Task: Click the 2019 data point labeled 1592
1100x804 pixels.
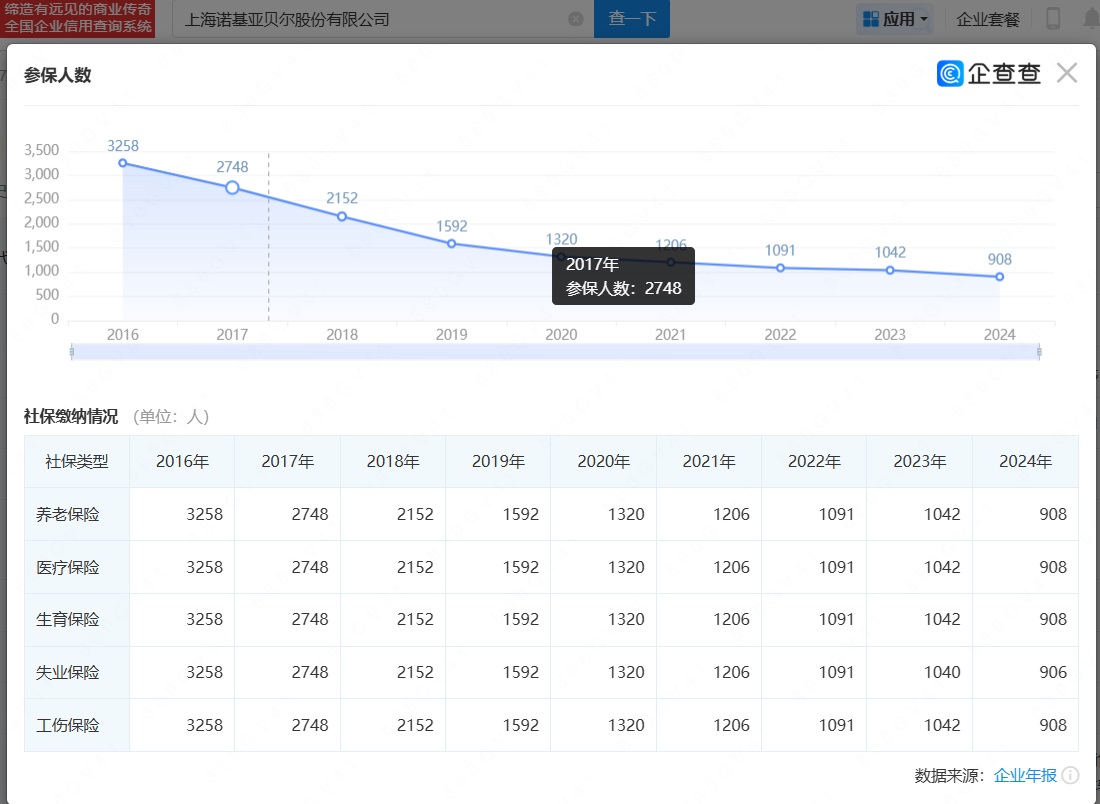Action: (x=451, y=243)
